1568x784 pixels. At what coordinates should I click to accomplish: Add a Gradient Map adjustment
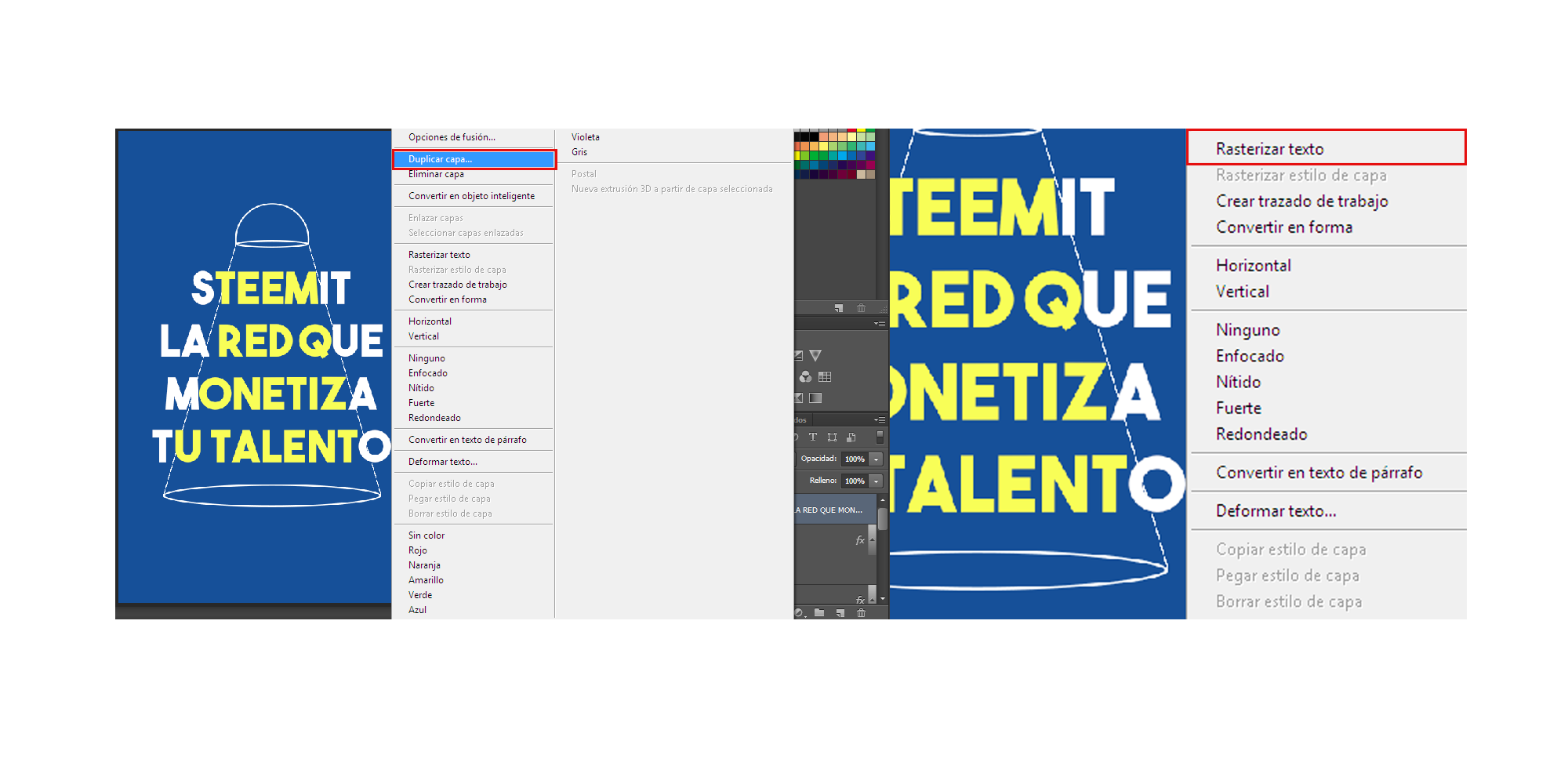[815, 398]
